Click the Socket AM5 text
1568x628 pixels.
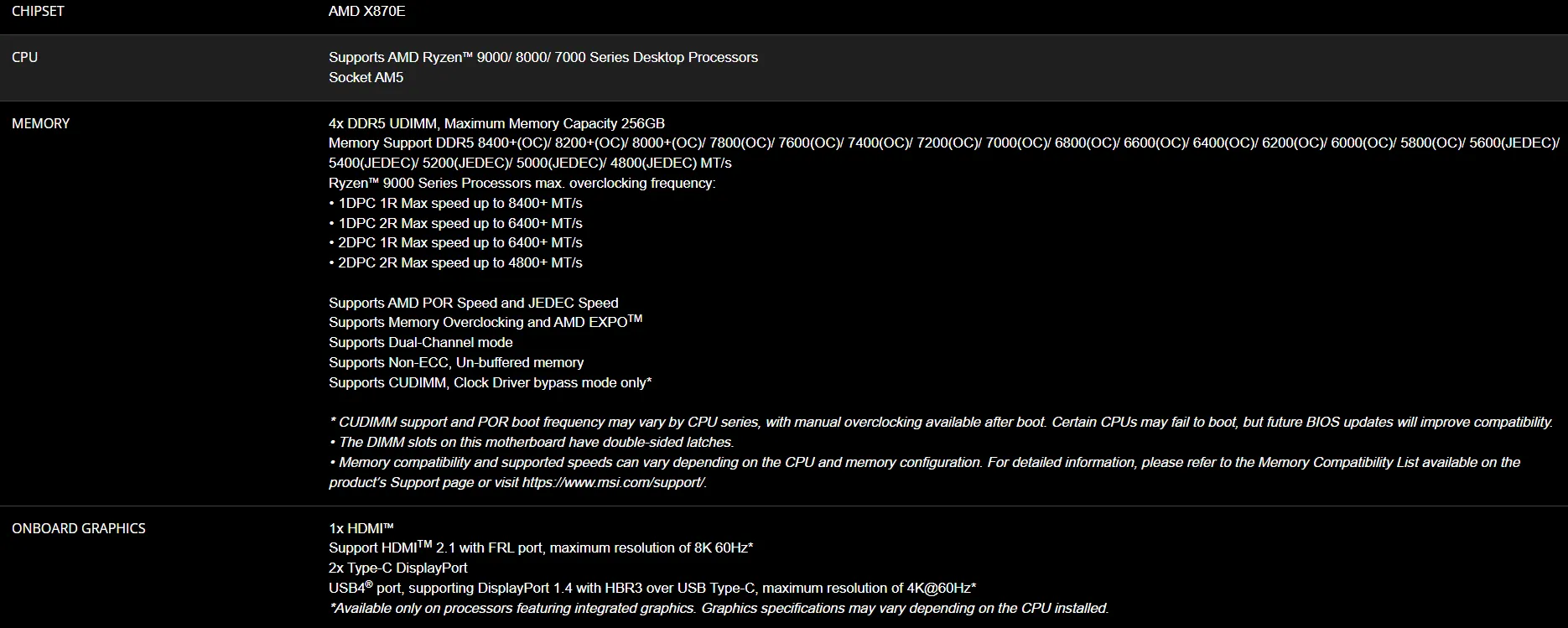coord(366,77)
